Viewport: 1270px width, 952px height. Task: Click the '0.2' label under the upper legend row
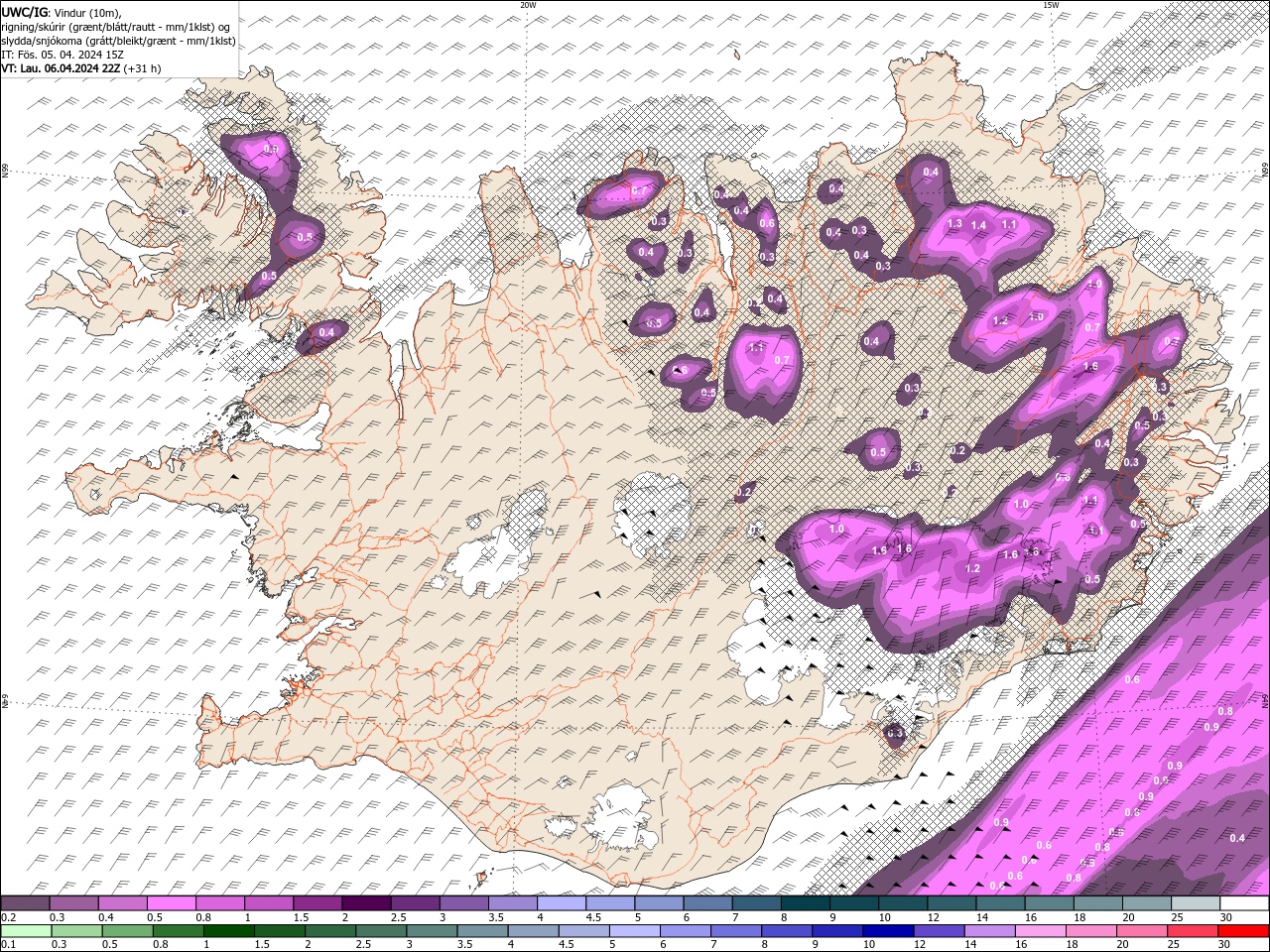[8, 917]
